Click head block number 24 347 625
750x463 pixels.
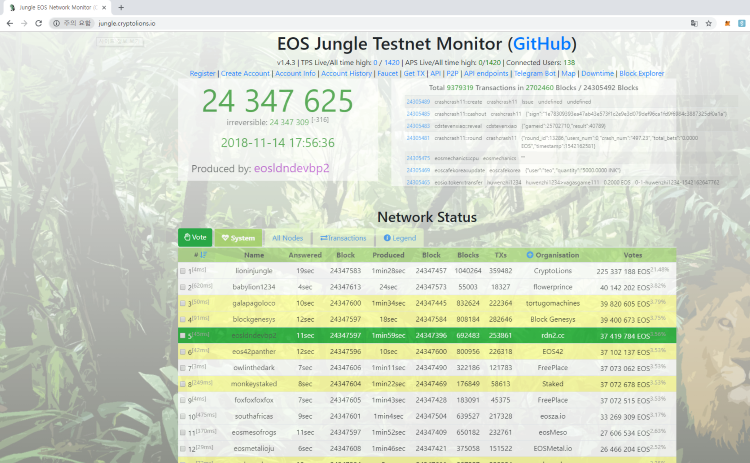[277, 101]
